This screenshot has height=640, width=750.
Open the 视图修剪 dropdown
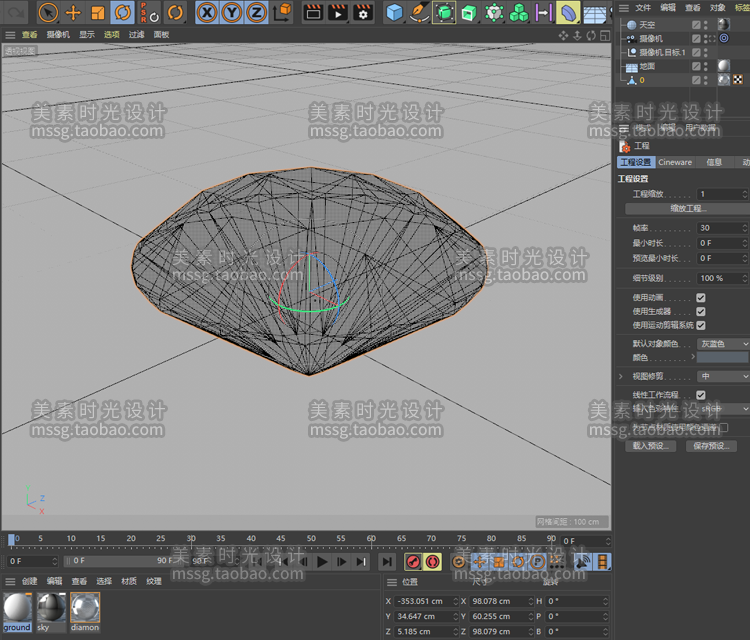tap(722, 377)
